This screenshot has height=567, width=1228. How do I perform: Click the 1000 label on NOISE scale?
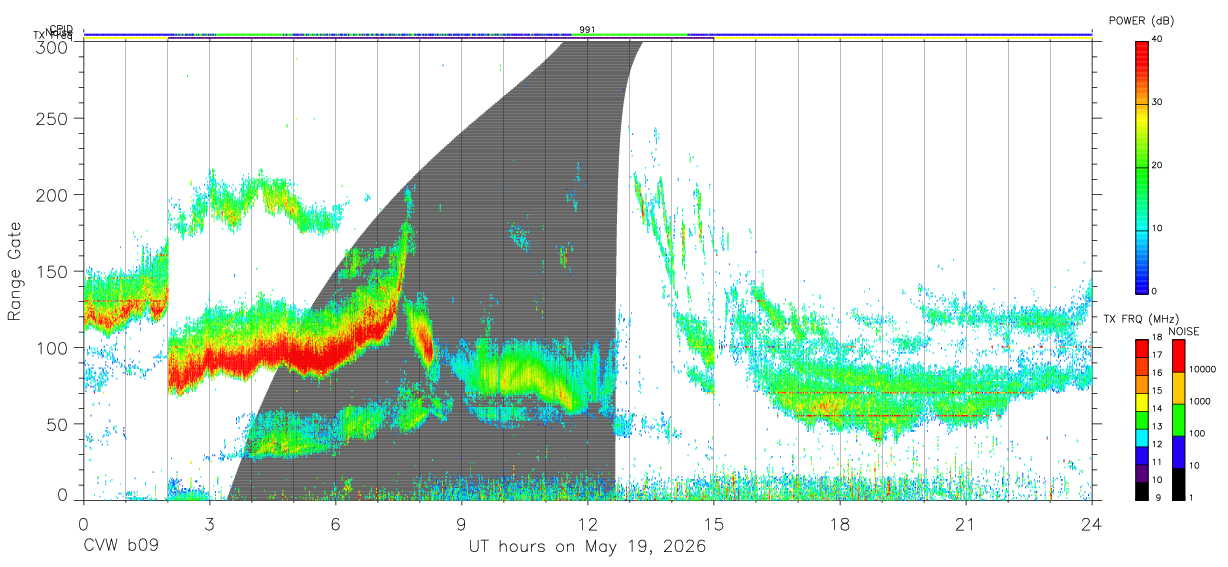[x=1199, y=401]
